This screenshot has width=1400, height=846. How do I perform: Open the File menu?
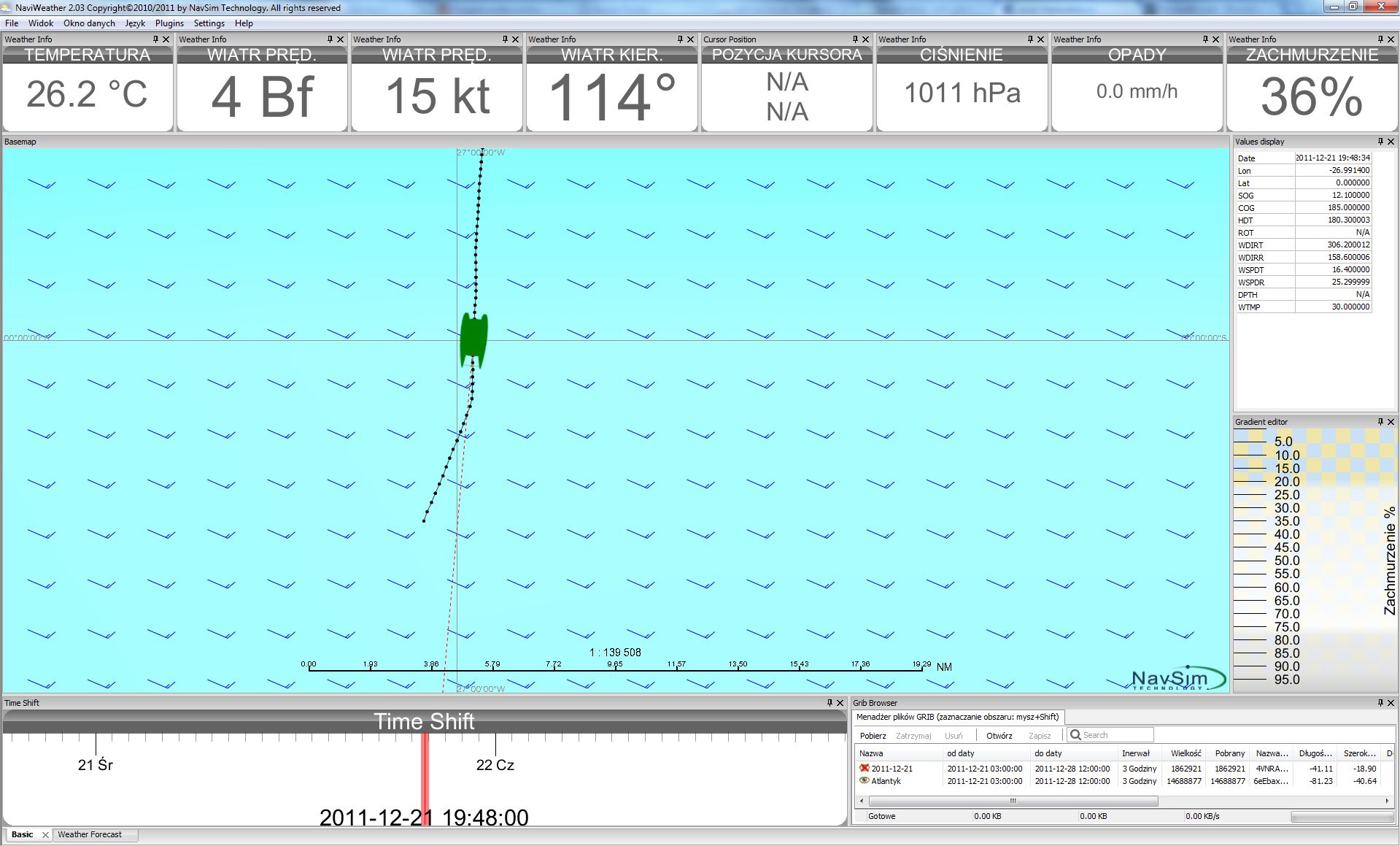[12, 23]
